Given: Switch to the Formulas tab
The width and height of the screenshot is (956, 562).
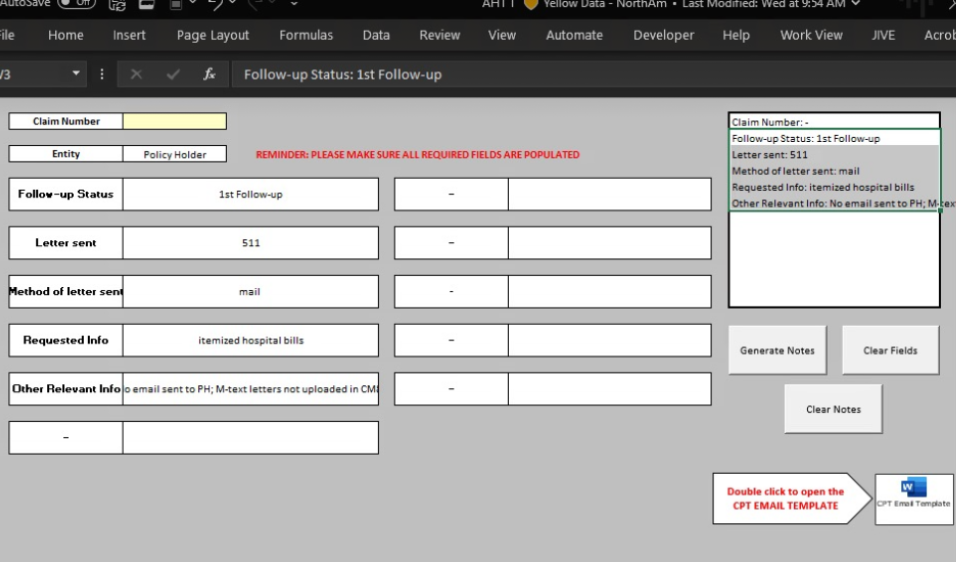Looking at the screenshot, I should click(x=306, y=35).
